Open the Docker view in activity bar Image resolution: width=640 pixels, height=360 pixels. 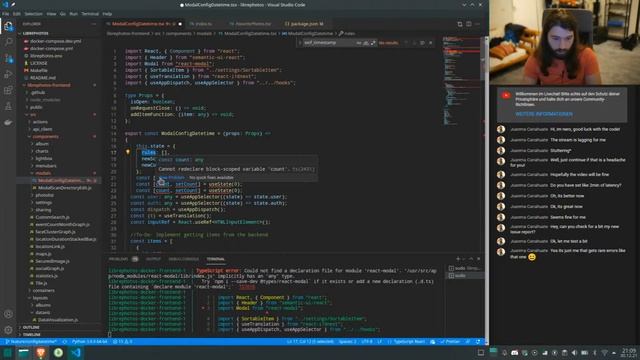[8, 122]
